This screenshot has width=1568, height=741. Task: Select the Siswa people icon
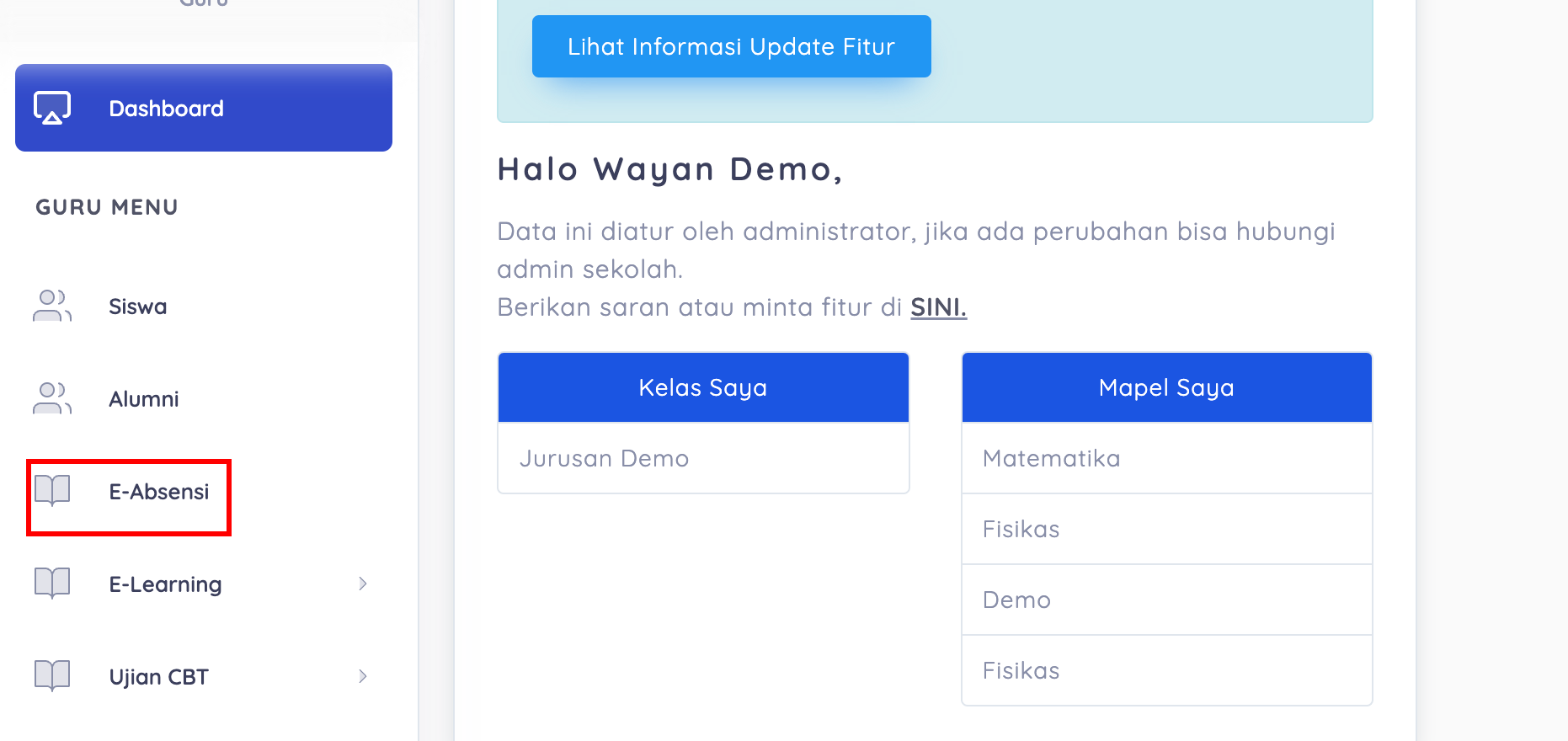(x=51, y=307)
